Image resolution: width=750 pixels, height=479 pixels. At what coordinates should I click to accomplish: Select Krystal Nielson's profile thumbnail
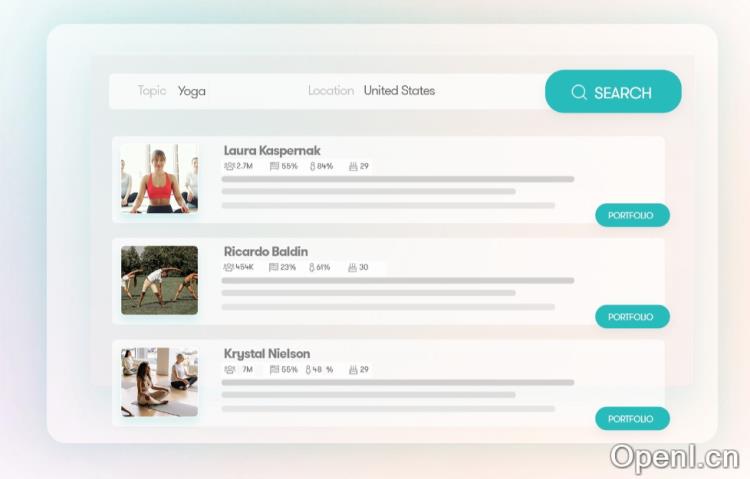coord(159,382)
